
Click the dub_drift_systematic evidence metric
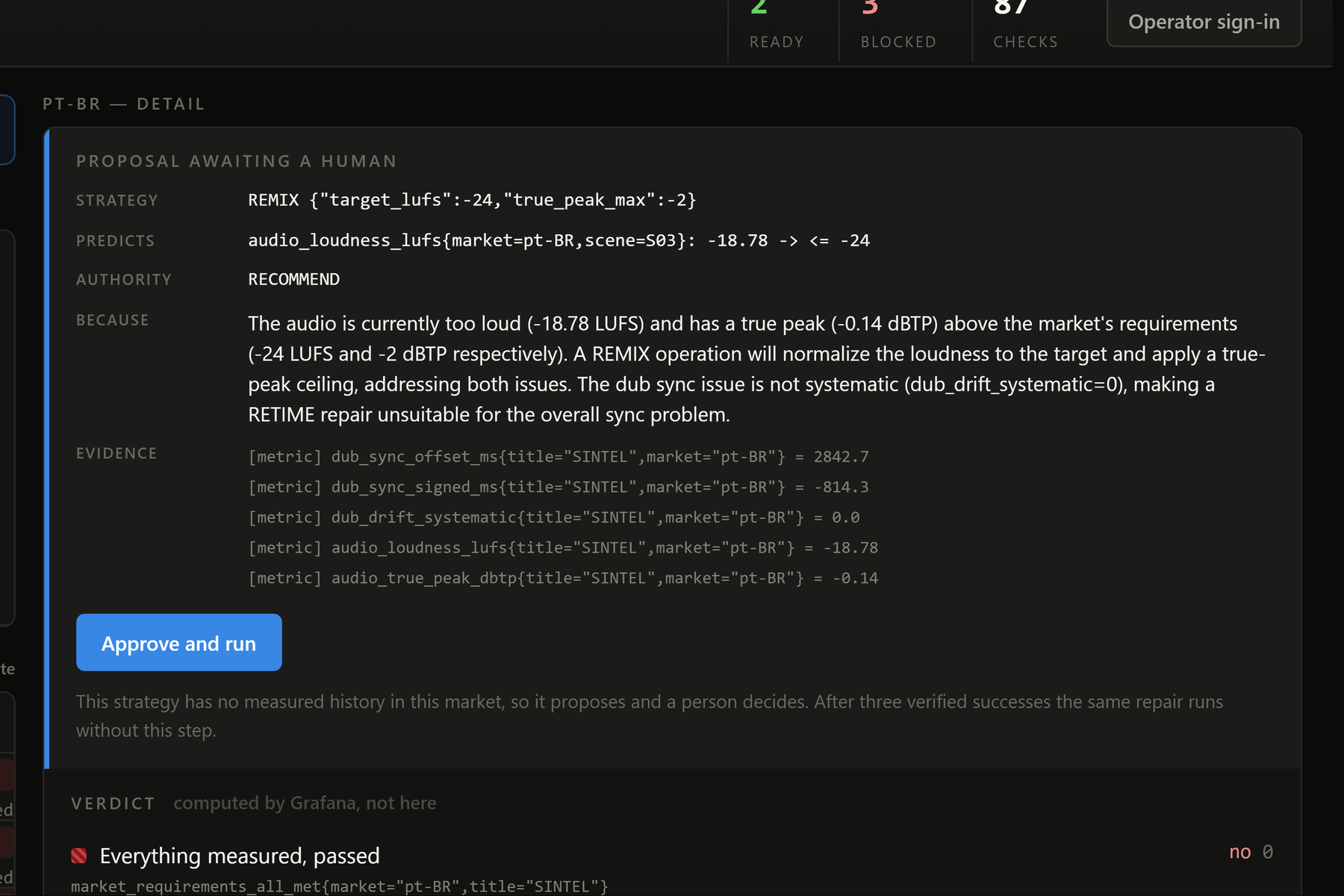pos(554,517)
